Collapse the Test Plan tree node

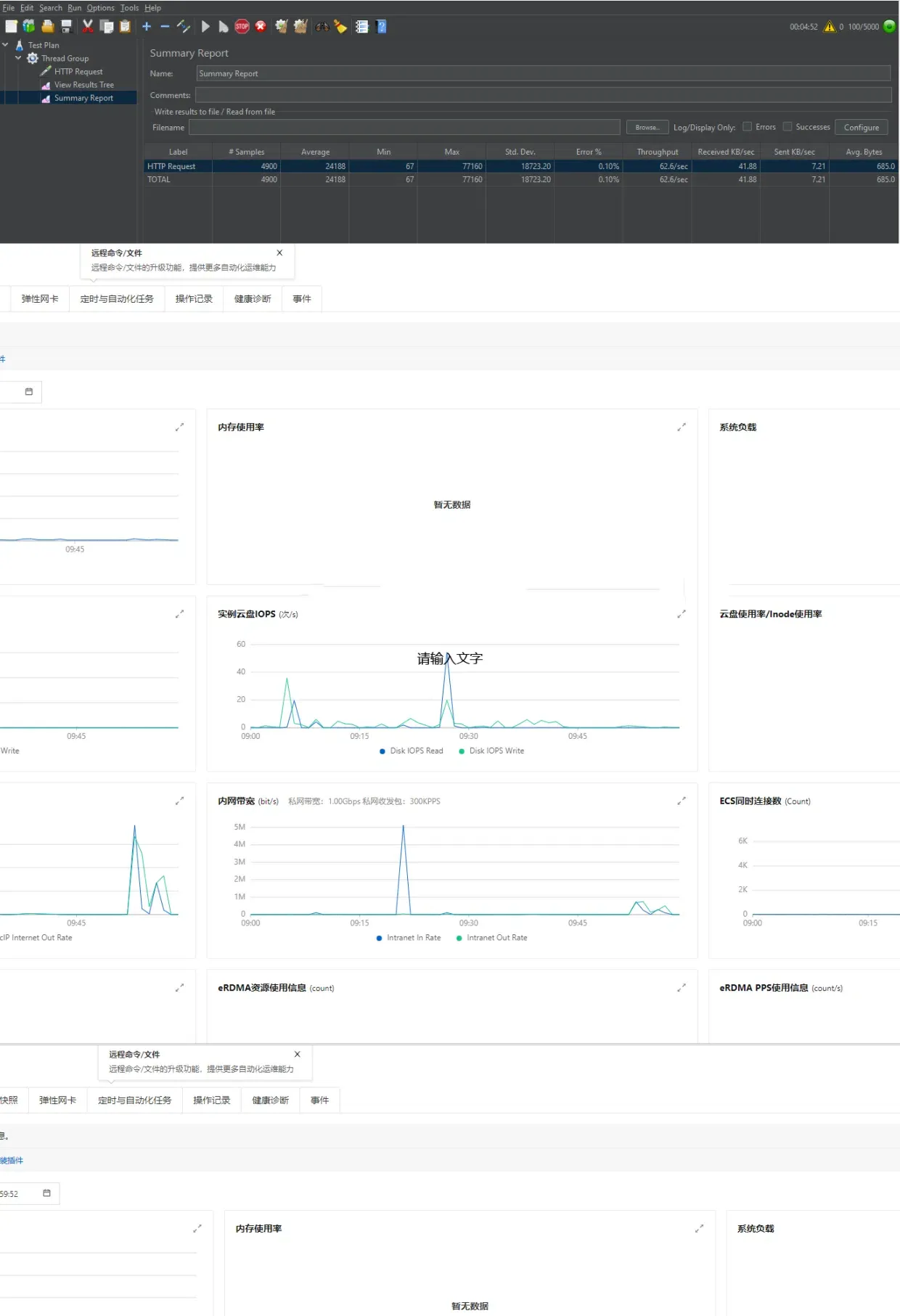6,45
